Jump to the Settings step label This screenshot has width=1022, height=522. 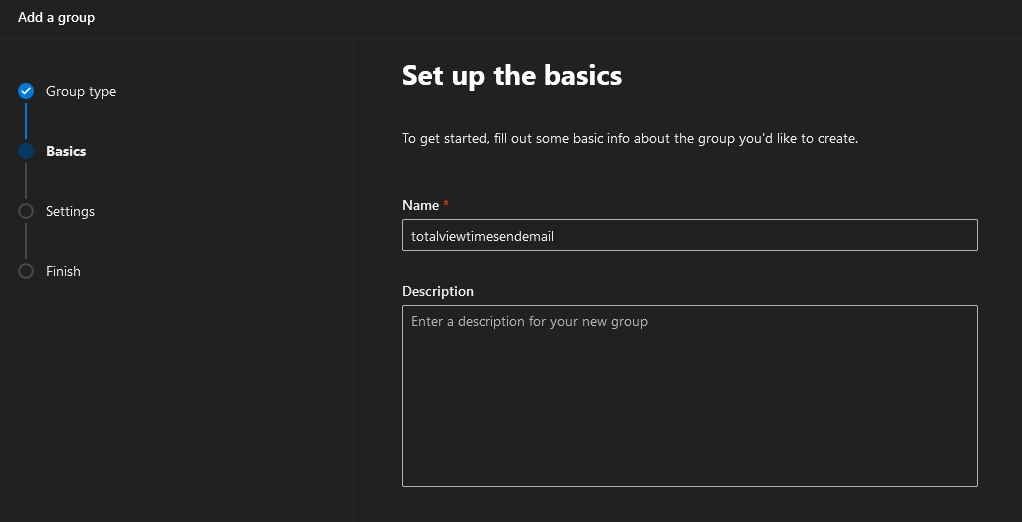(x=70, y=211)
